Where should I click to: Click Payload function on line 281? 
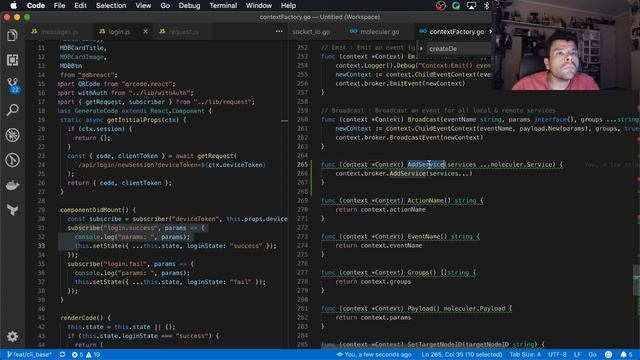click(420, 308)
